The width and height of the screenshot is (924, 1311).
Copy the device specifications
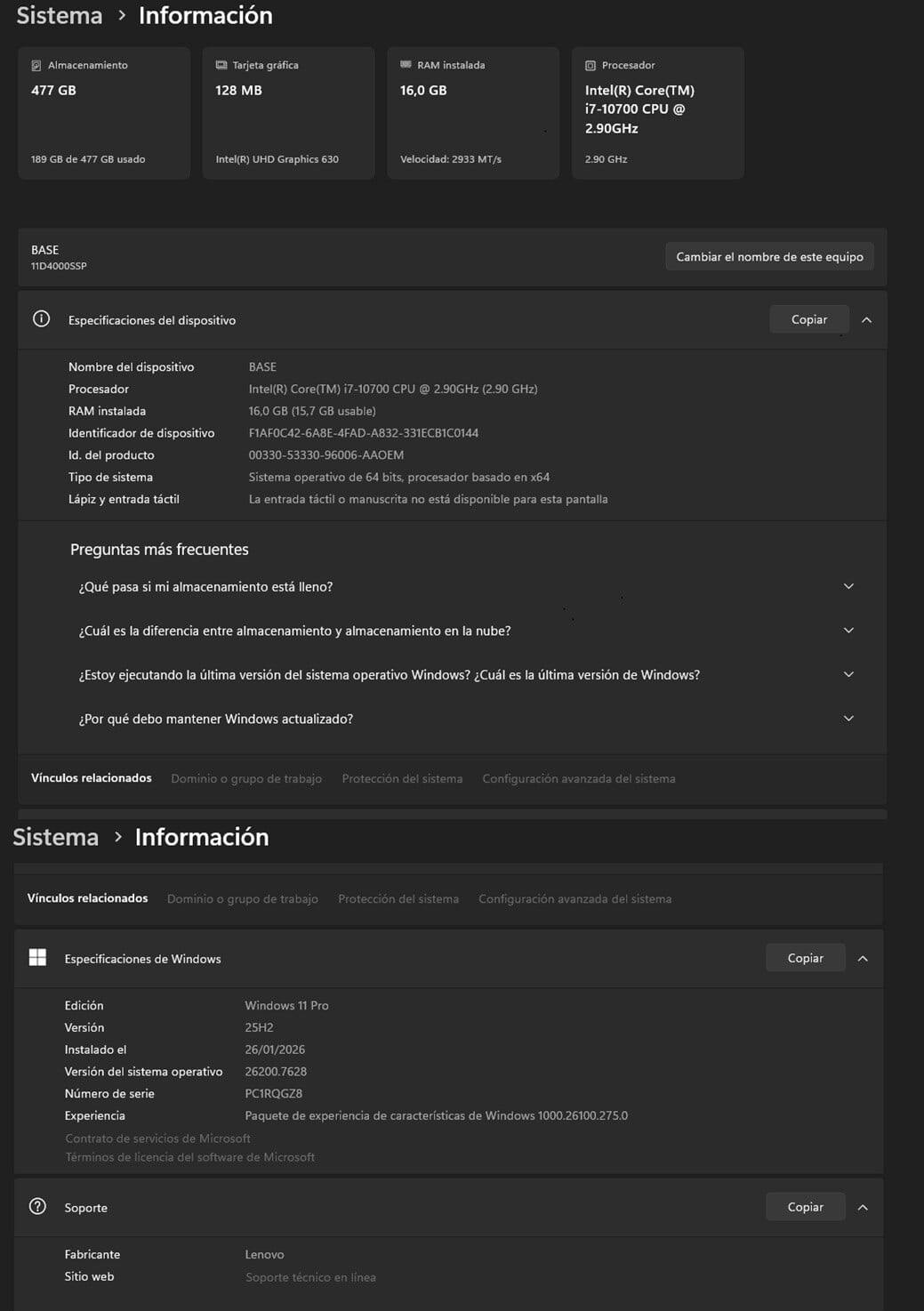click(x=808, y=319)
